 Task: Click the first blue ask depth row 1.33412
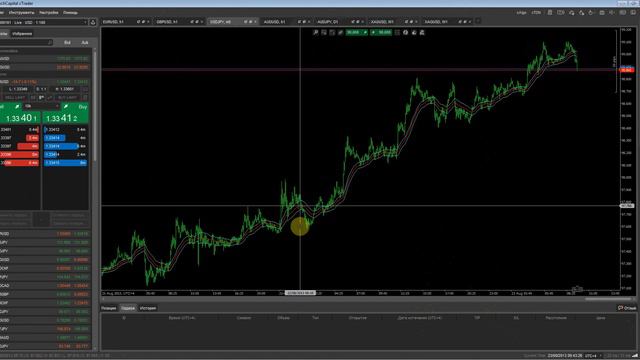65,129
